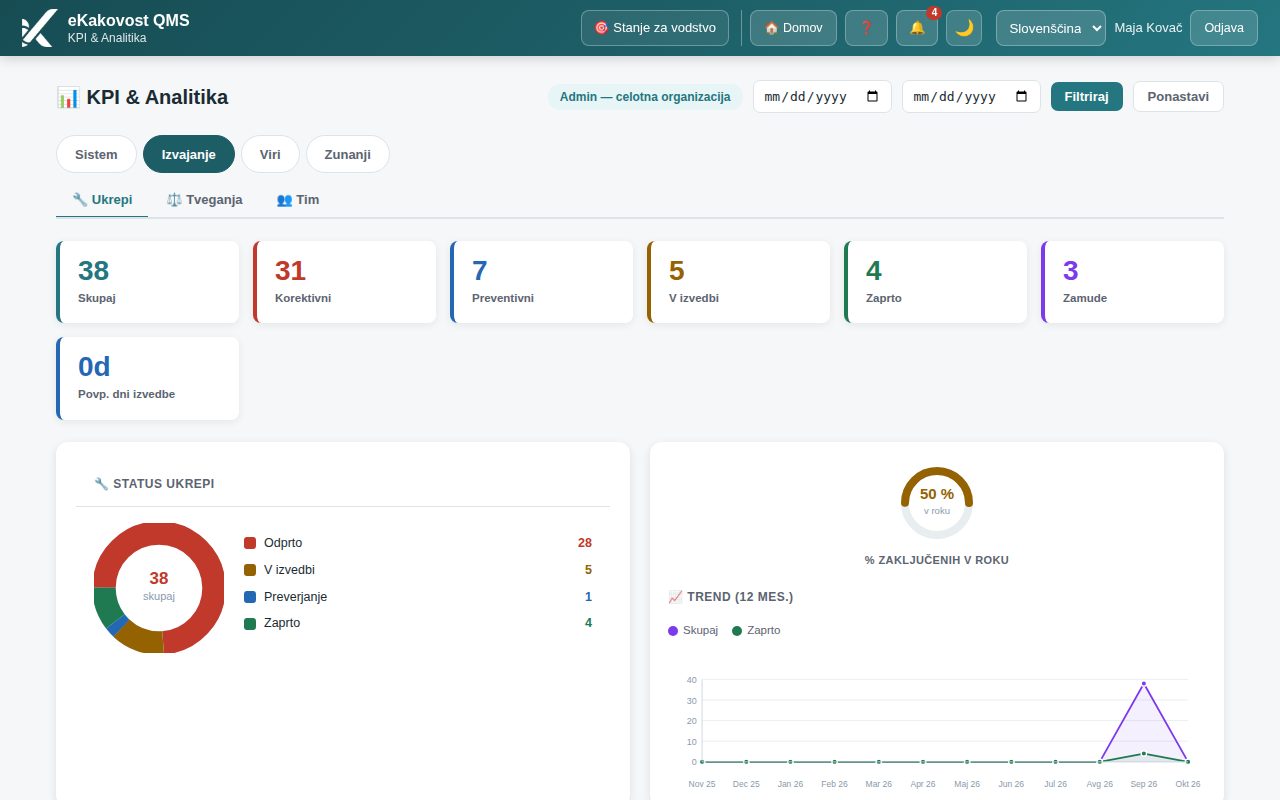Screen dimensions: 1280x800
Task: Toggle dark mode with the moon icon
Action: point(964,28)
